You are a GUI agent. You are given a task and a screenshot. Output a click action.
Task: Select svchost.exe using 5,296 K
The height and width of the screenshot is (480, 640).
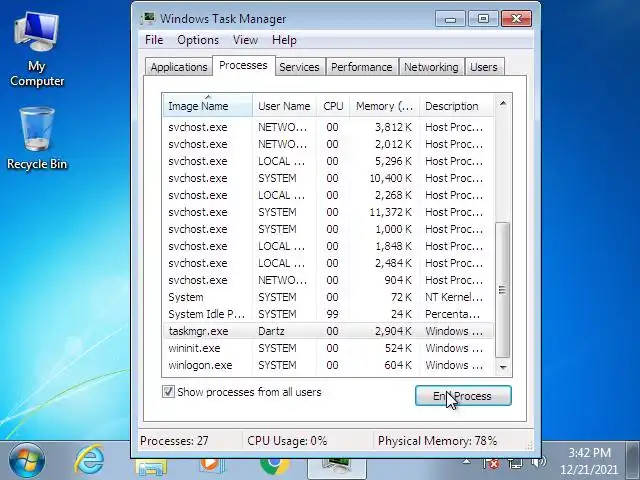click(x=328, y=161)
